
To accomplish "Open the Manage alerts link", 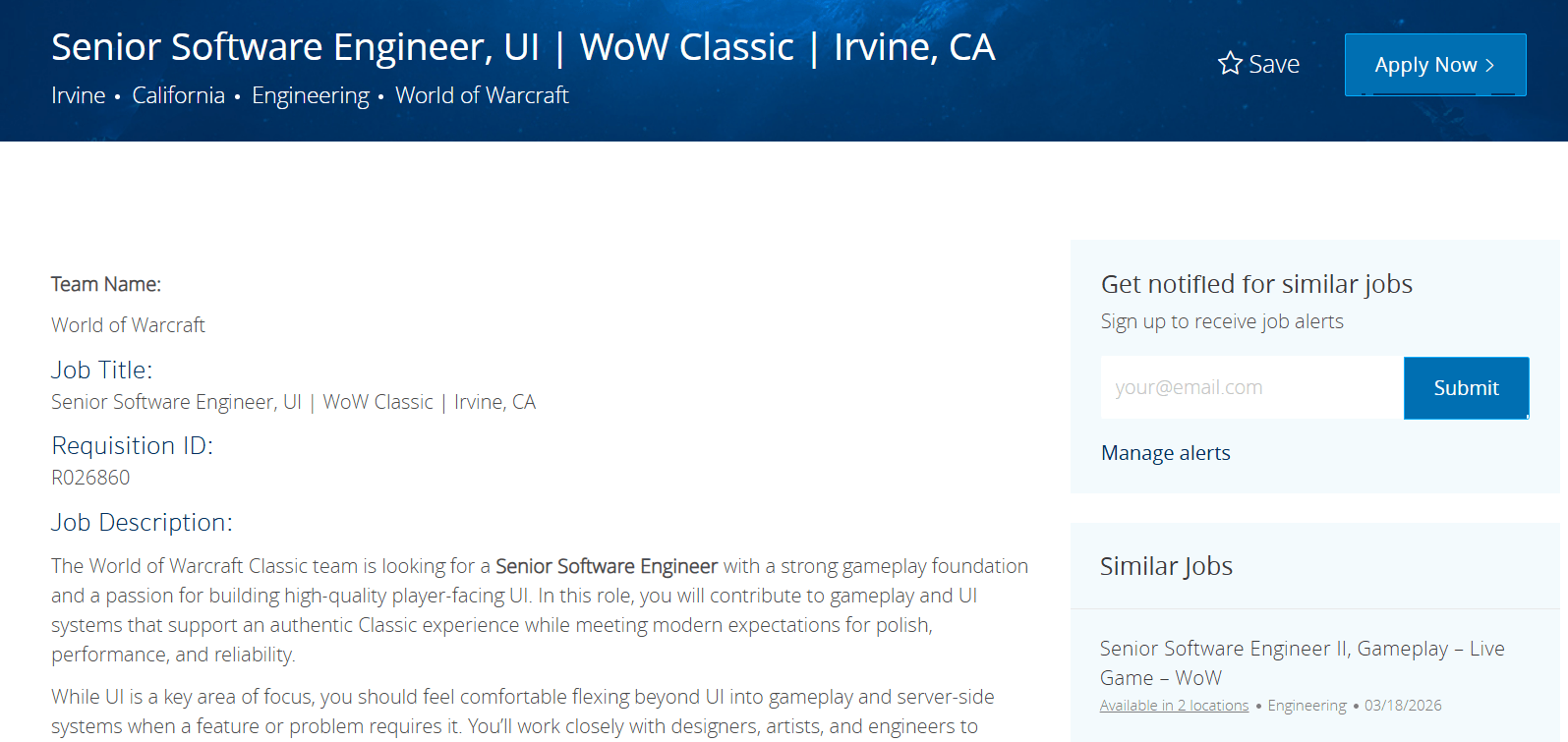I will pos(1165,453).
